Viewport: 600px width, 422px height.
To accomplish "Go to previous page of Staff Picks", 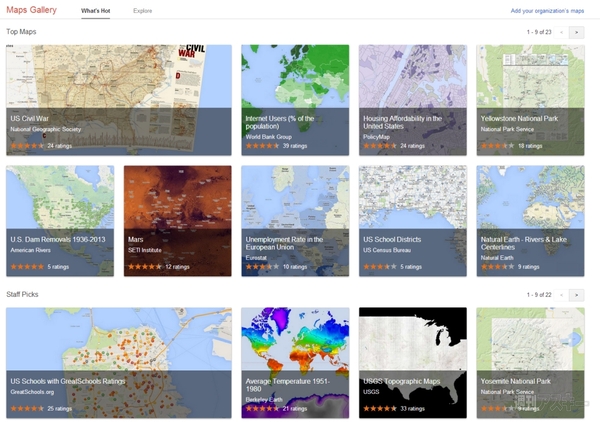I will (561, 295).
